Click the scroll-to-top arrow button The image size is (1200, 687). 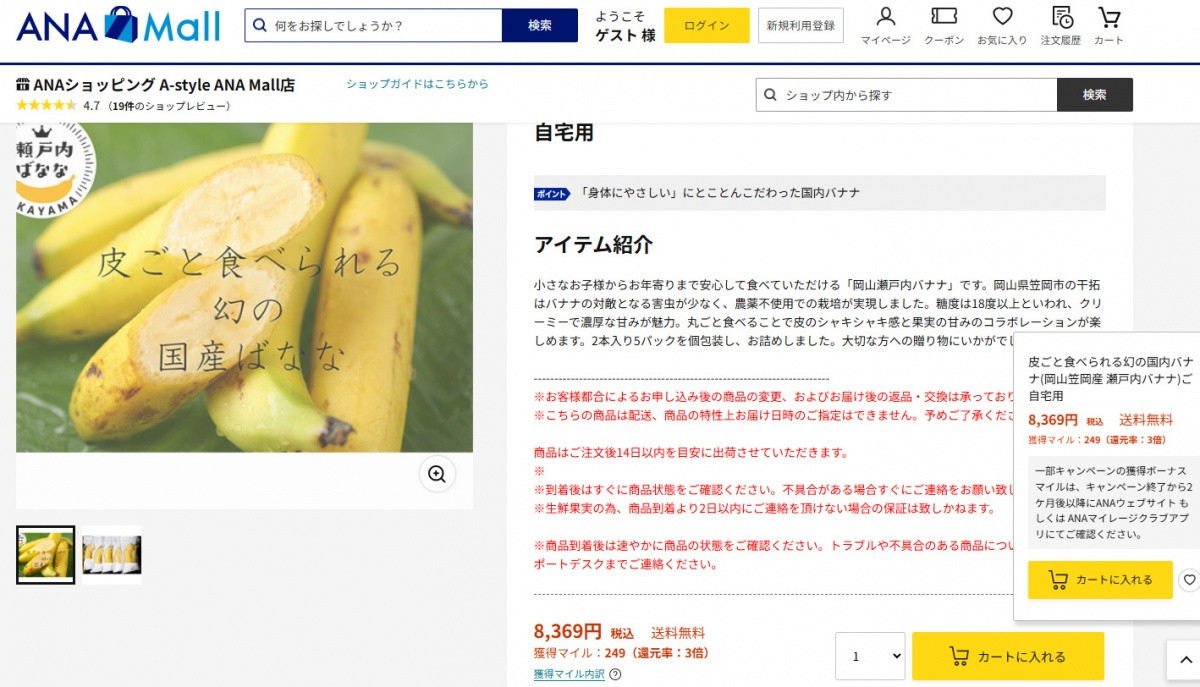click(x=1183, y=660)
